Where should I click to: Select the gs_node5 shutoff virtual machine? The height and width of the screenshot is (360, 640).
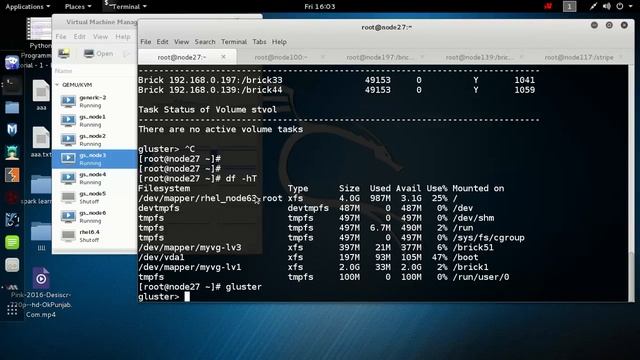(95, 197)
